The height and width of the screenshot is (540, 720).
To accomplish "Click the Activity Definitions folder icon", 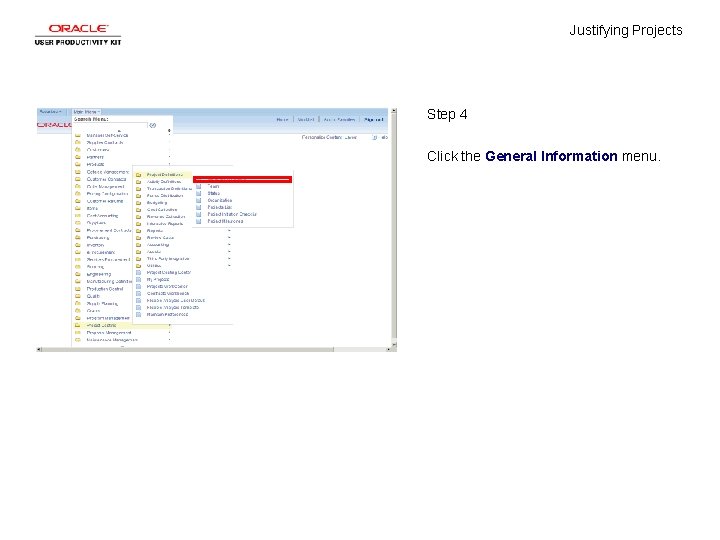I will (139, 182).
